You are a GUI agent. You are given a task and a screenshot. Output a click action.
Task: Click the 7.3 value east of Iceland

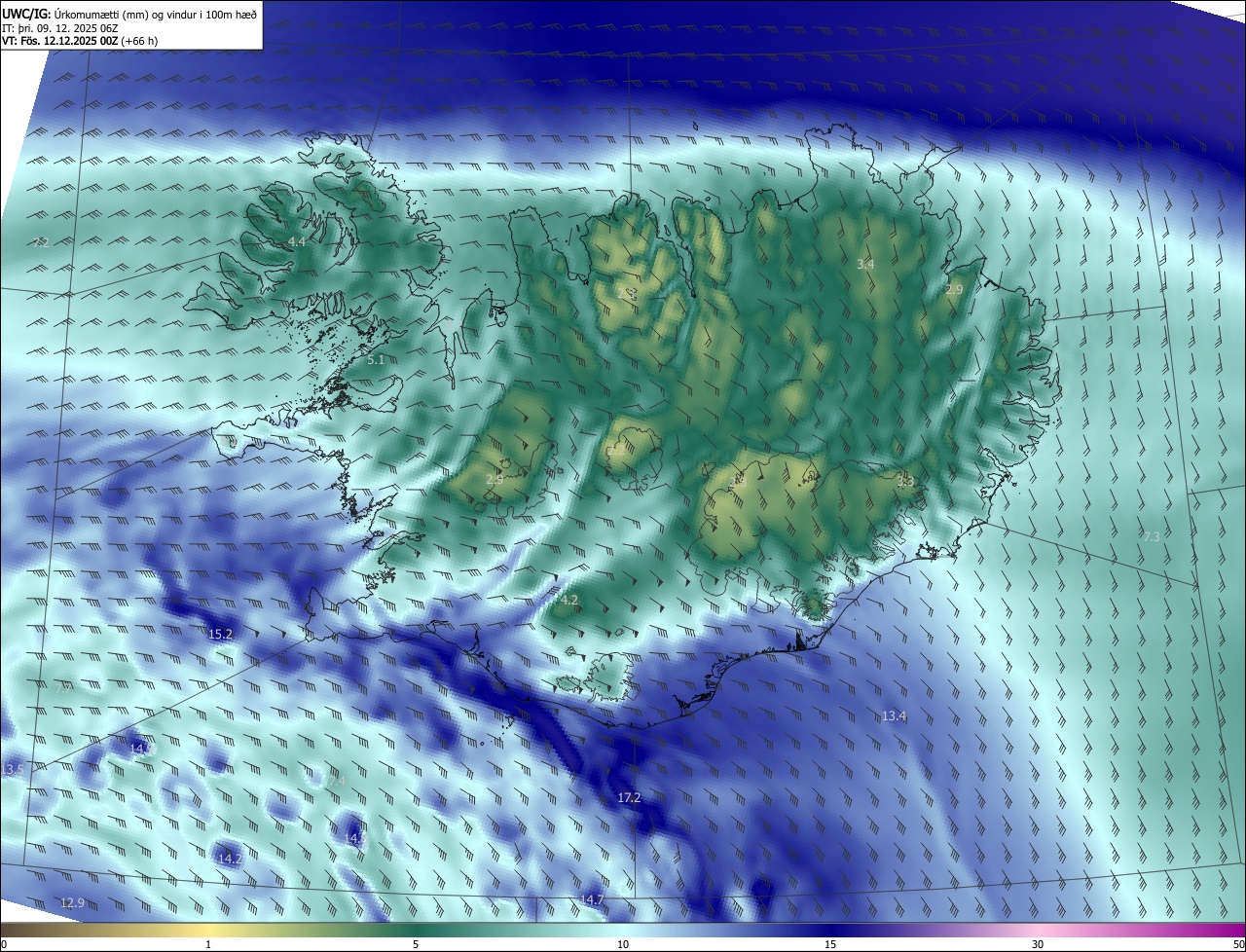[x=1152, y=536]
